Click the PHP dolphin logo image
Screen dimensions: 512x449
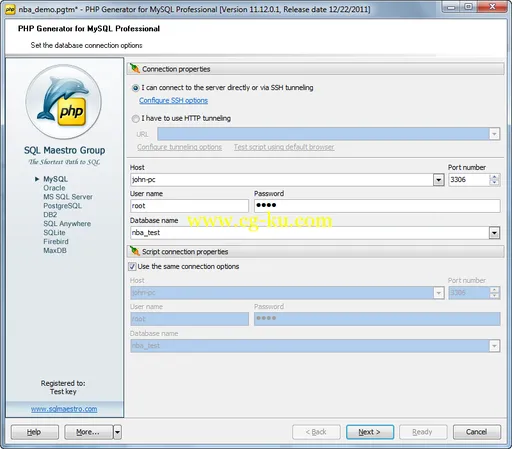pyautogui.click(x=64, y=102)
